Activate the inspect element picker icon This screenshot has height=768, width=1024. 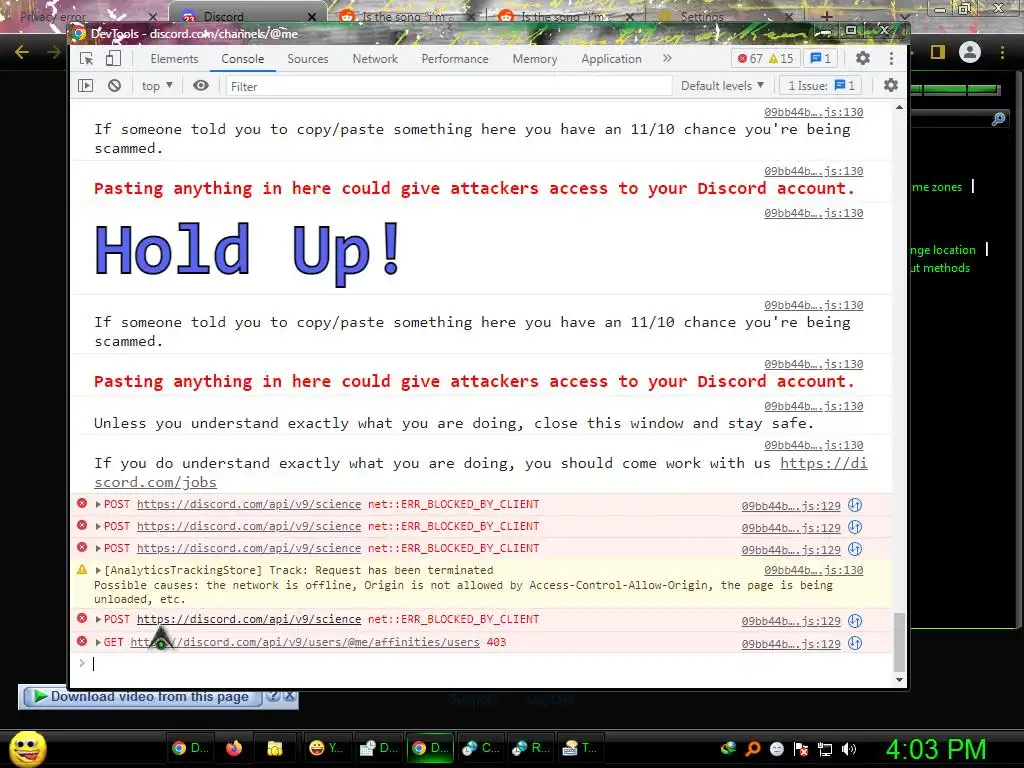click(x=86, y=59)
